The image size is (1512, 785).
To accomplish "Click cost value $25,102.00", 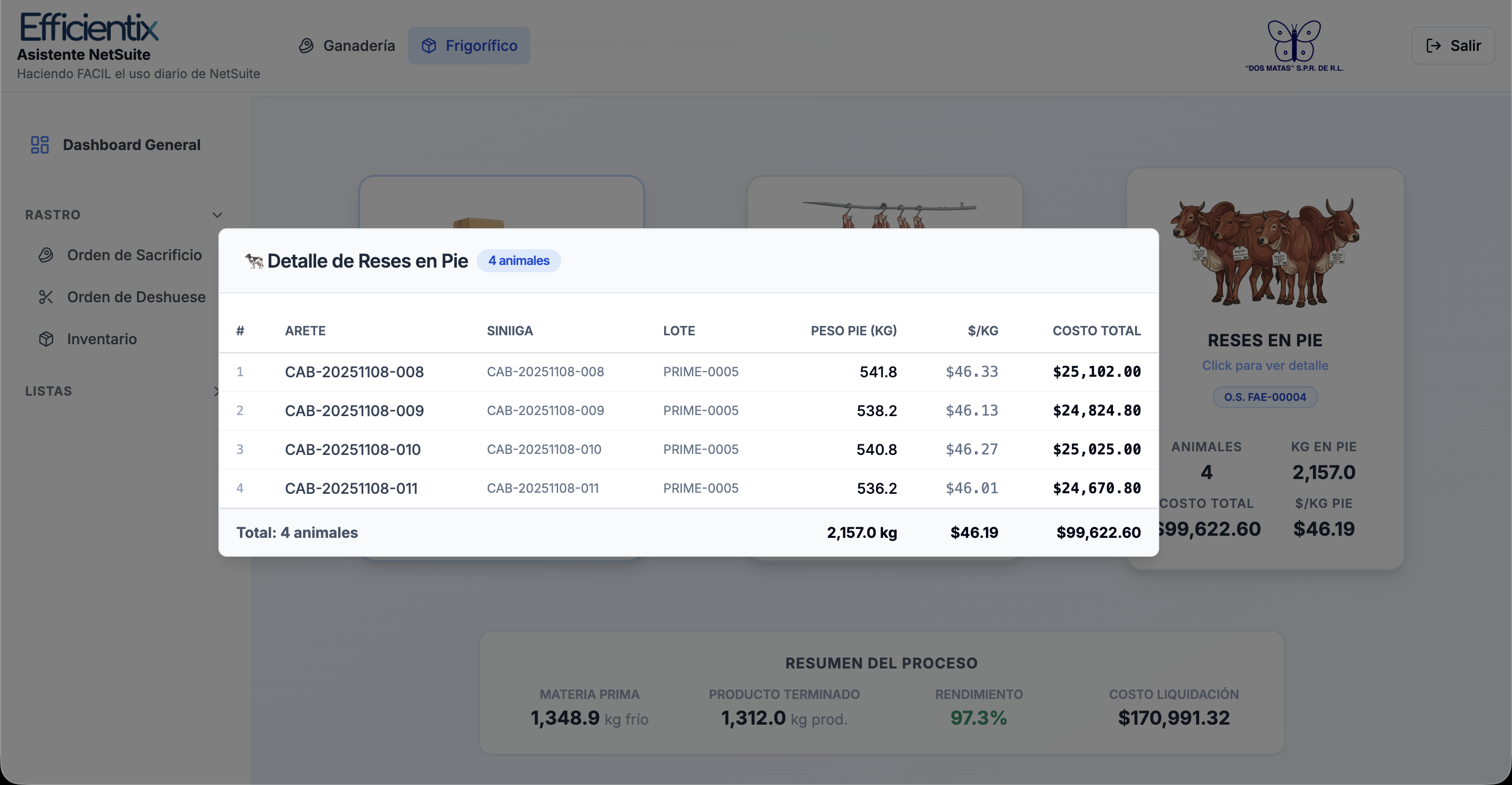I will [x=1096, y=372].
